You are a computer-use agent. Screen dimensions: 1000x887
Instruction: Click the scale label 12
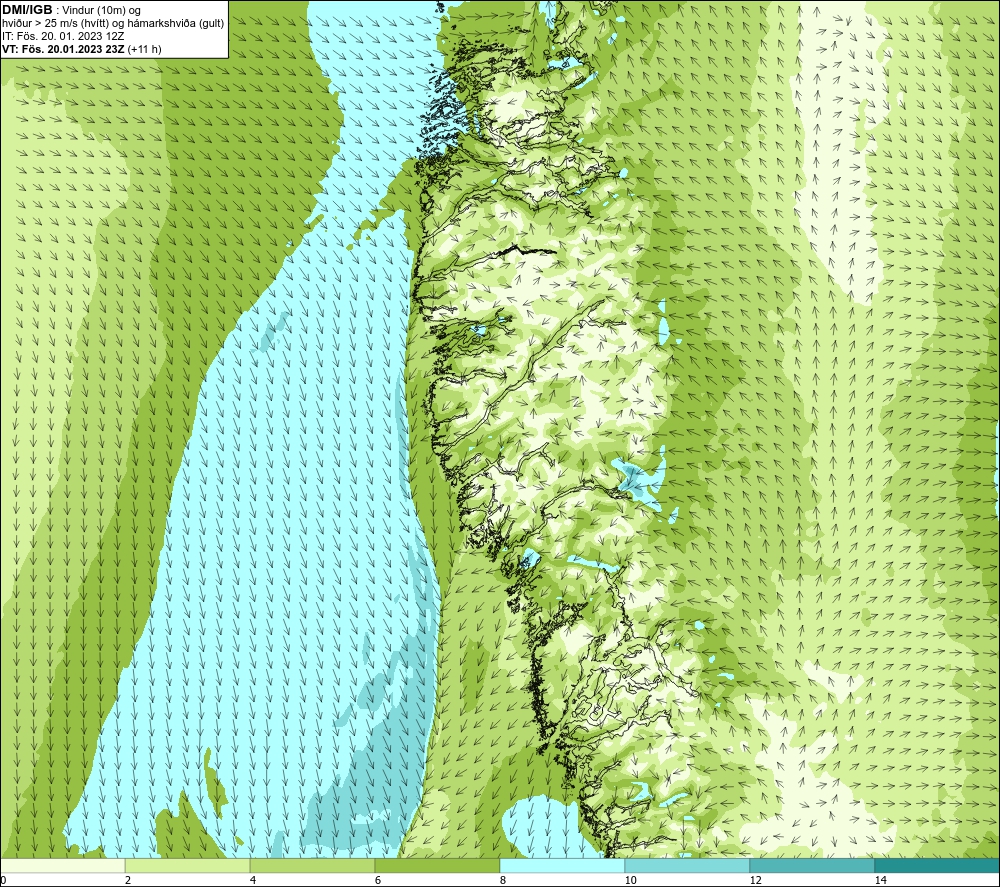pyautogui.click(x=755, y=880)
